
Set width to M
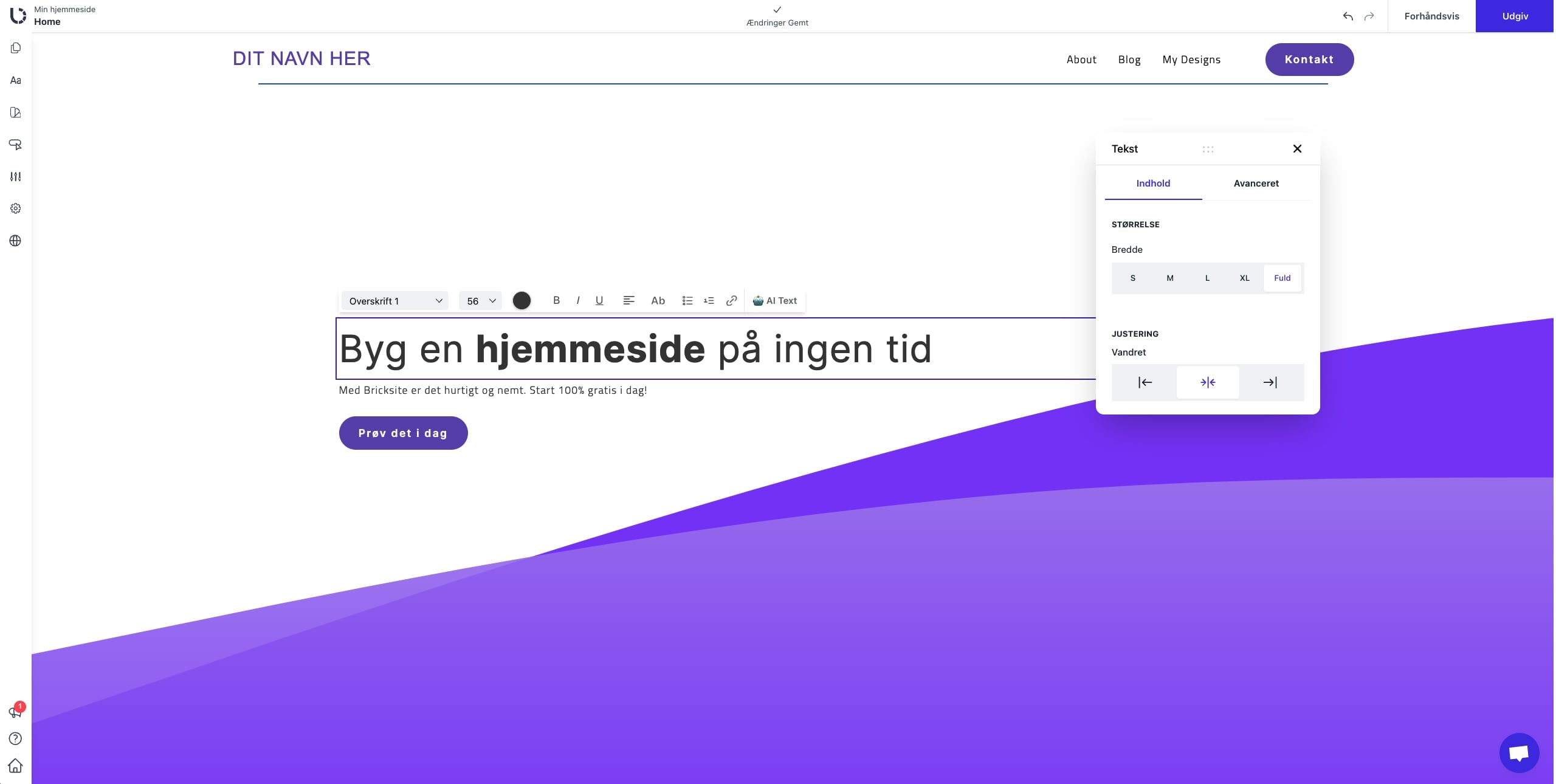[x=1170, y=278]
